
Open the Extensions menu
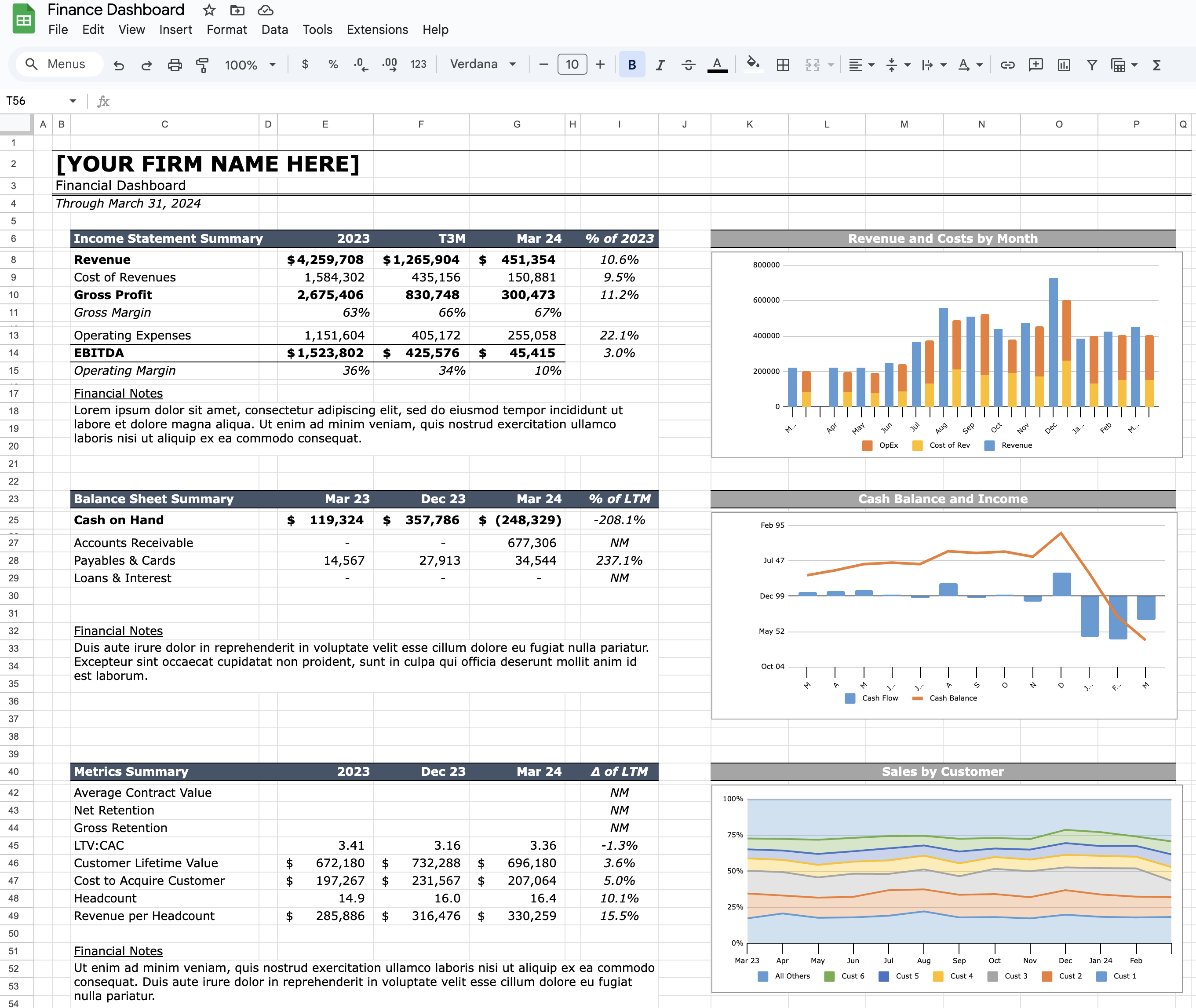376,30
